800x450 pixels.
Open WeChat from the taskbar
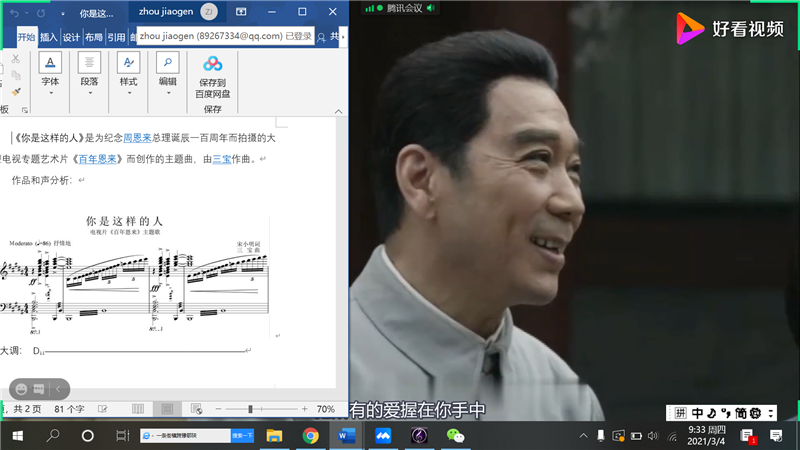455,436
